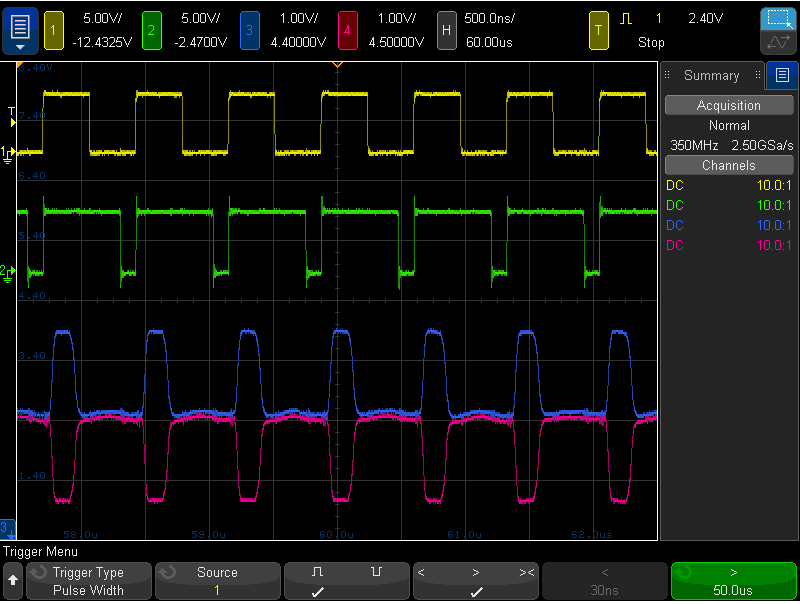Open the trigger T settings button
Screen dimensions: 800x604
[598, 31]
